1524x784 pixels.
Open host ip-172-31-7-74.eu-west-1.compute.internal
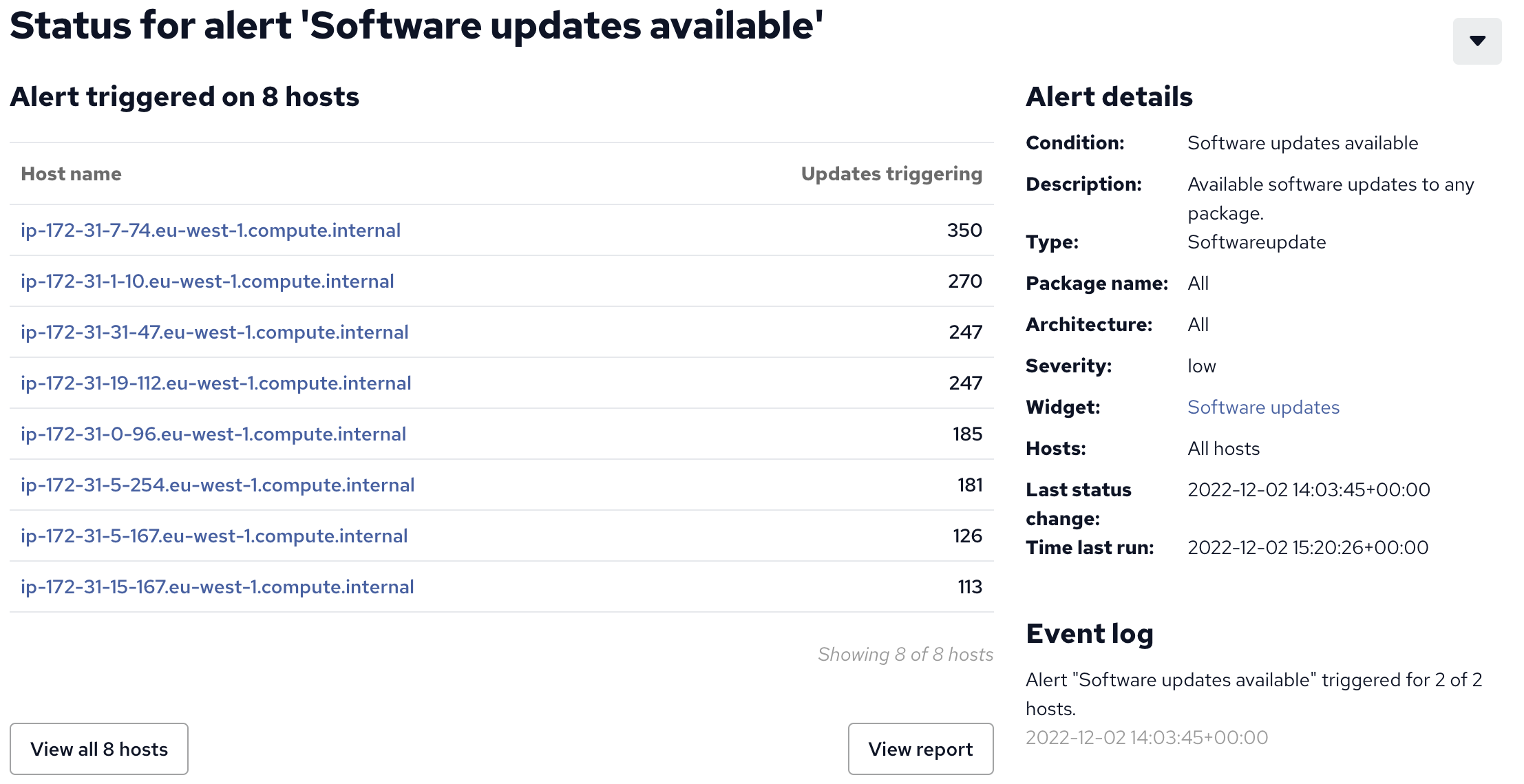point(211,230)
